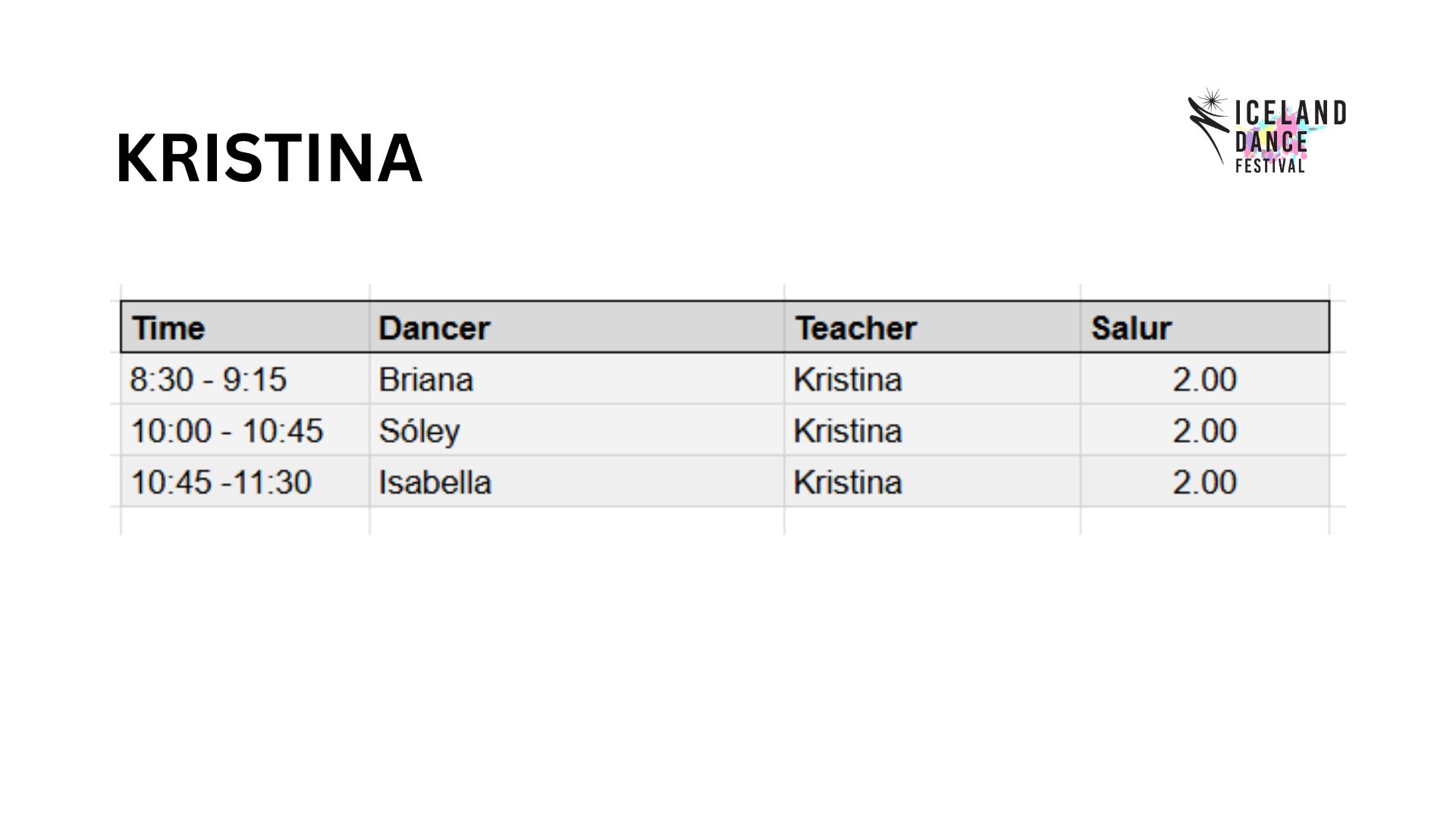Click the 2.00 Salur value for Briana
Viewport: 1456px width, 819px height.
tap(1204, 379)
